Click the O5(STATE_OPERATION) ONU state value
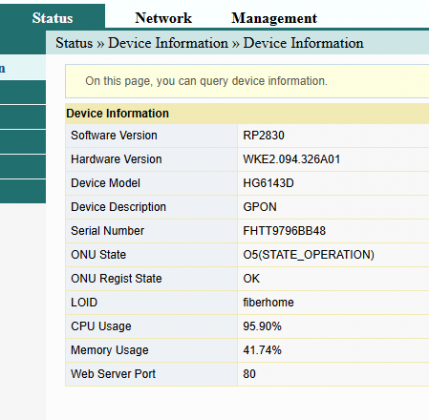 309,255
